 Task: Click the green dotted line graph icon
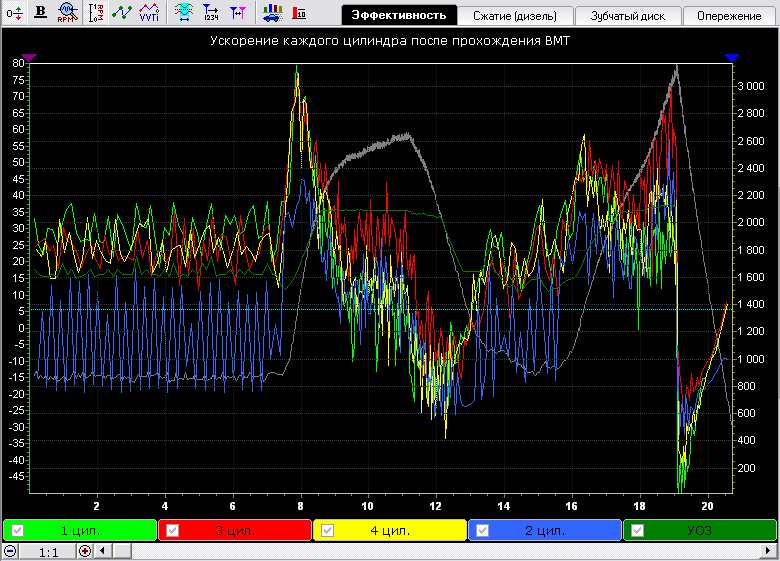click(122, 12)
